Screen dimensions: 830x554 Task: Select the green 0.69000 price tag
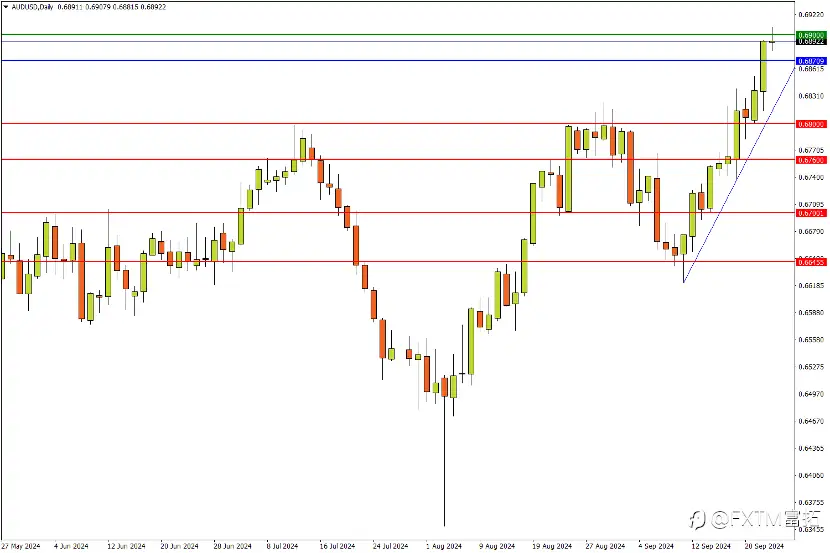tap(811, 35)
